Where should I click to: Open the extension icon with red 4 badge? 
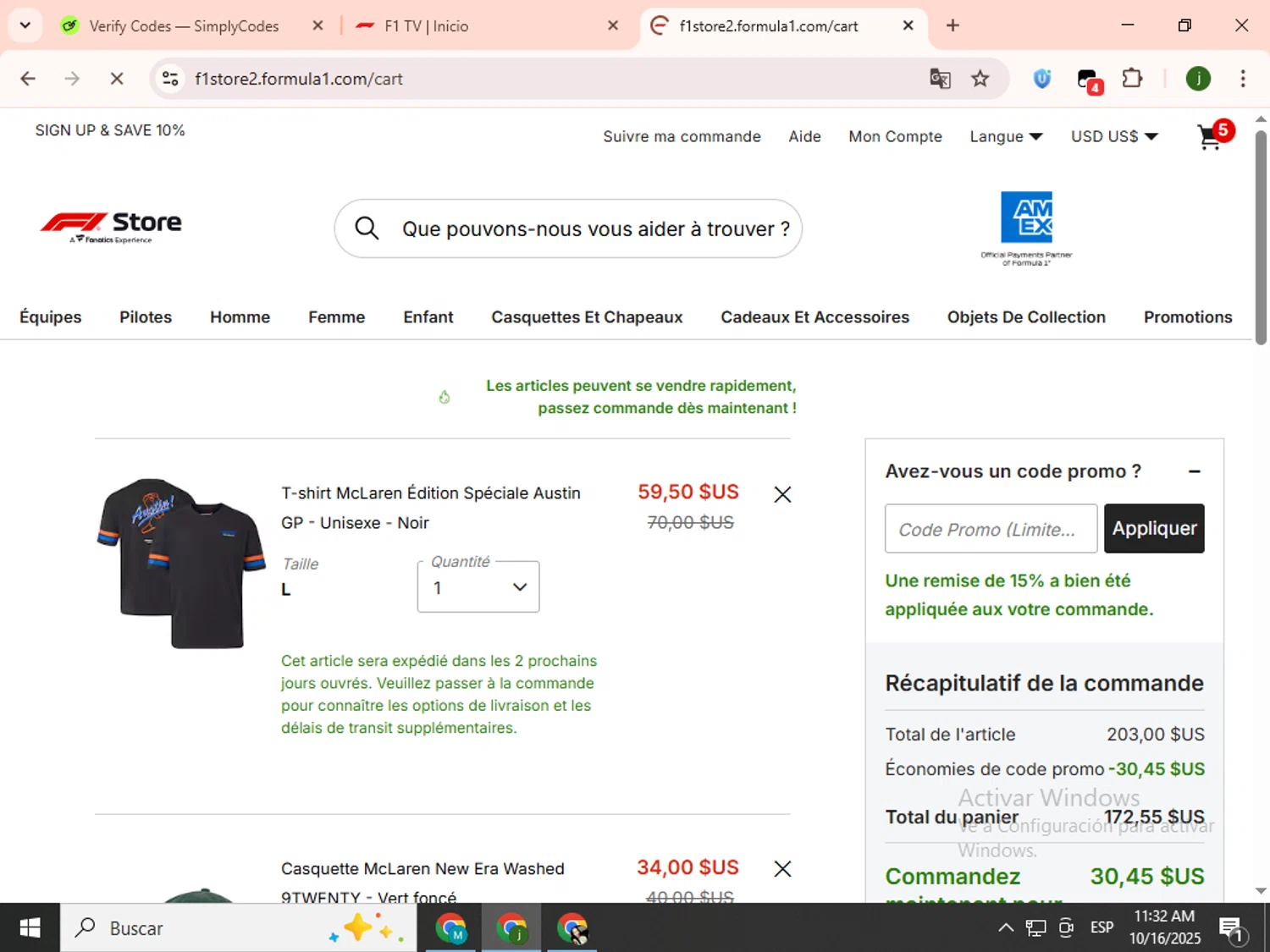(1089, 80)
